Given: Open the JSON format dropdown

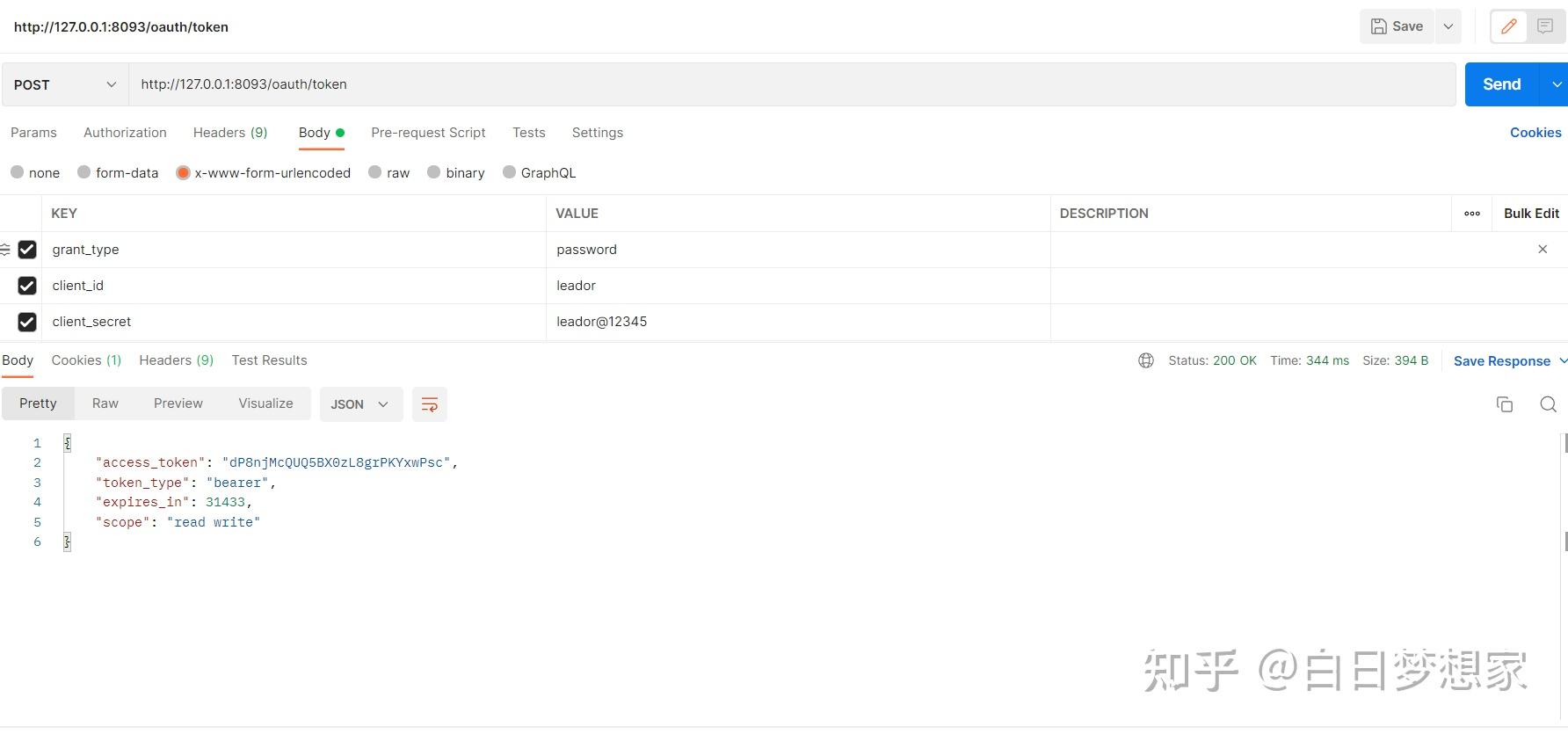Looking at the screenshot, I should pyautogui.click(x=361, y=404).
